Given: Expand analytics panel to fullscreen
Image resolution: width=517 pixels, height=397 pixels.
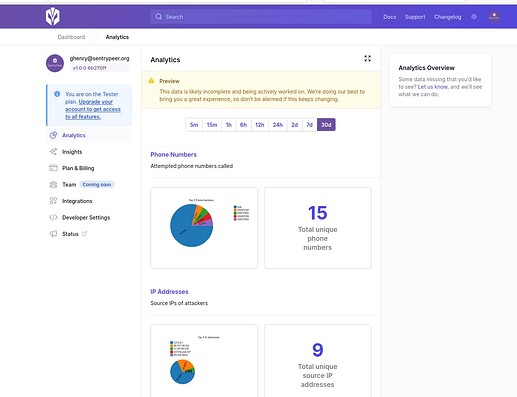Looking at the screenshot, I should tap(367, 59).
